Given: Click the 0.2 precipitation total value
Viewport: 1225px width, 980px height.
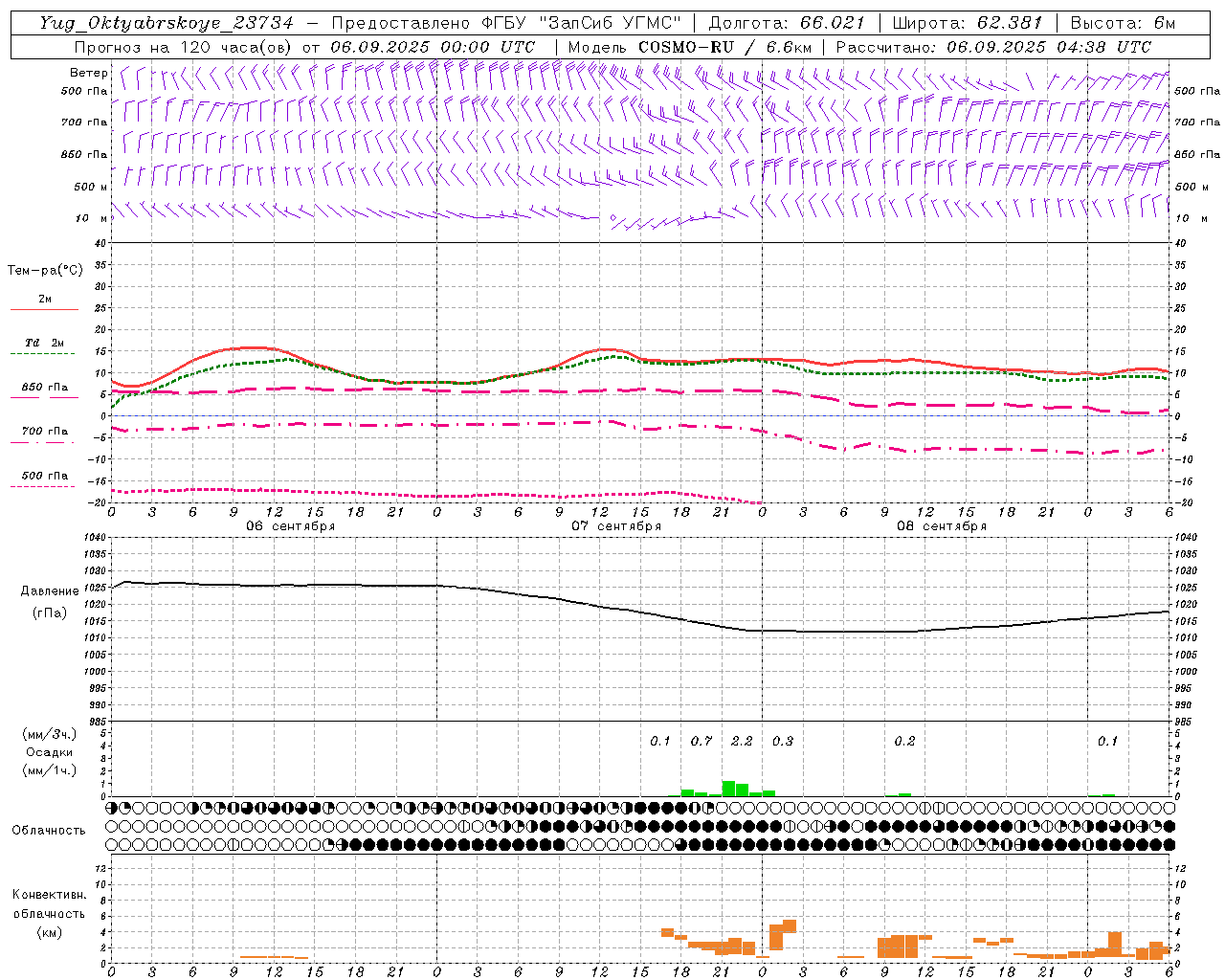Looking at the screenshot, I should click(x=904, y=741).
